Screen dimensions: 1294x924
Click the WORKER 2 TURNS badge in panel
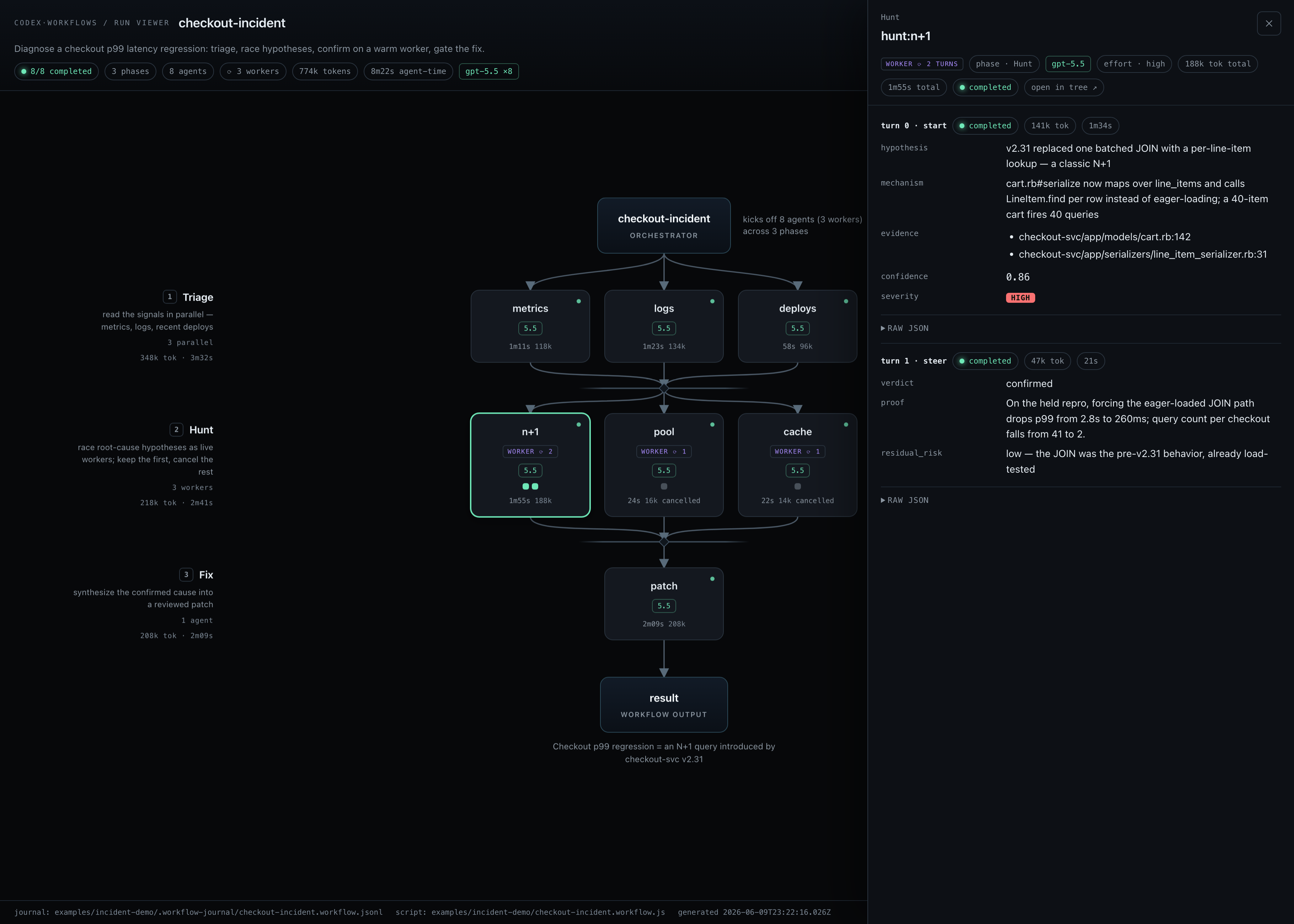pos(921,64)
